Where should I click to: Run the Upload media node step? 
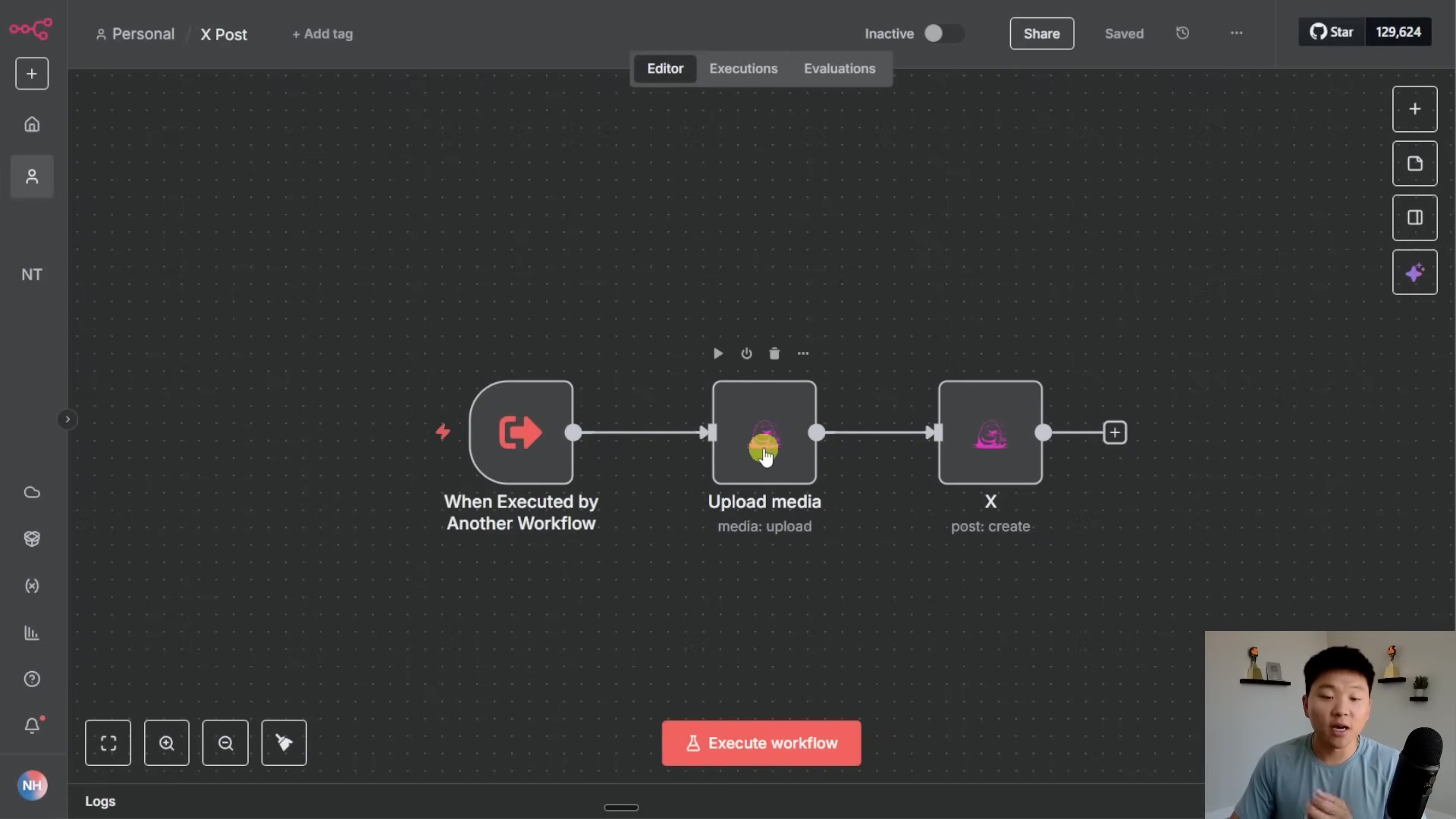click(x=717, y=353)
